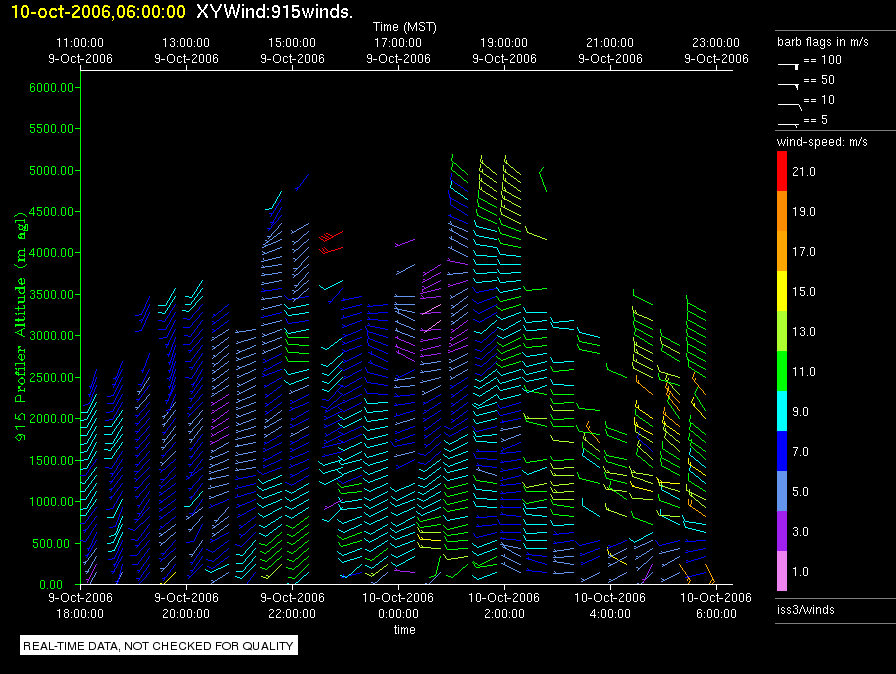Click the REAL-TIME DATA quality notice box
Image resolution: width=896 pixels, height=674 pixels.
(158, 646)
